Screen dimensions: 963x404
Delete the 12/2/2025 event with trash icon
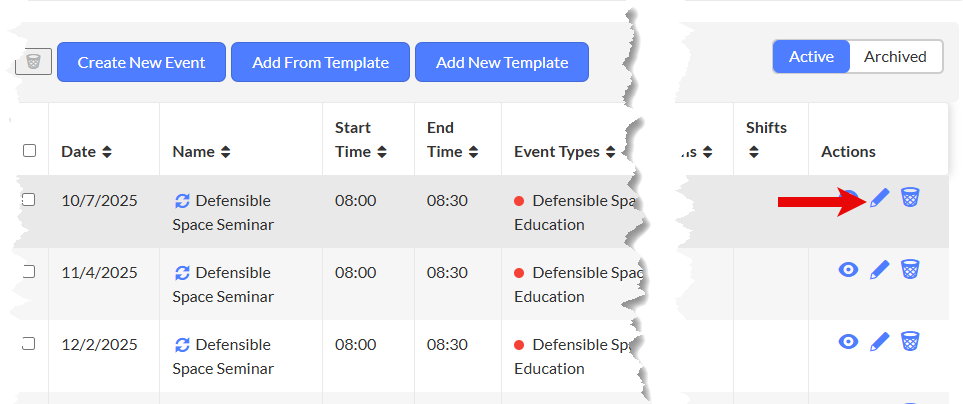point(909,342)
